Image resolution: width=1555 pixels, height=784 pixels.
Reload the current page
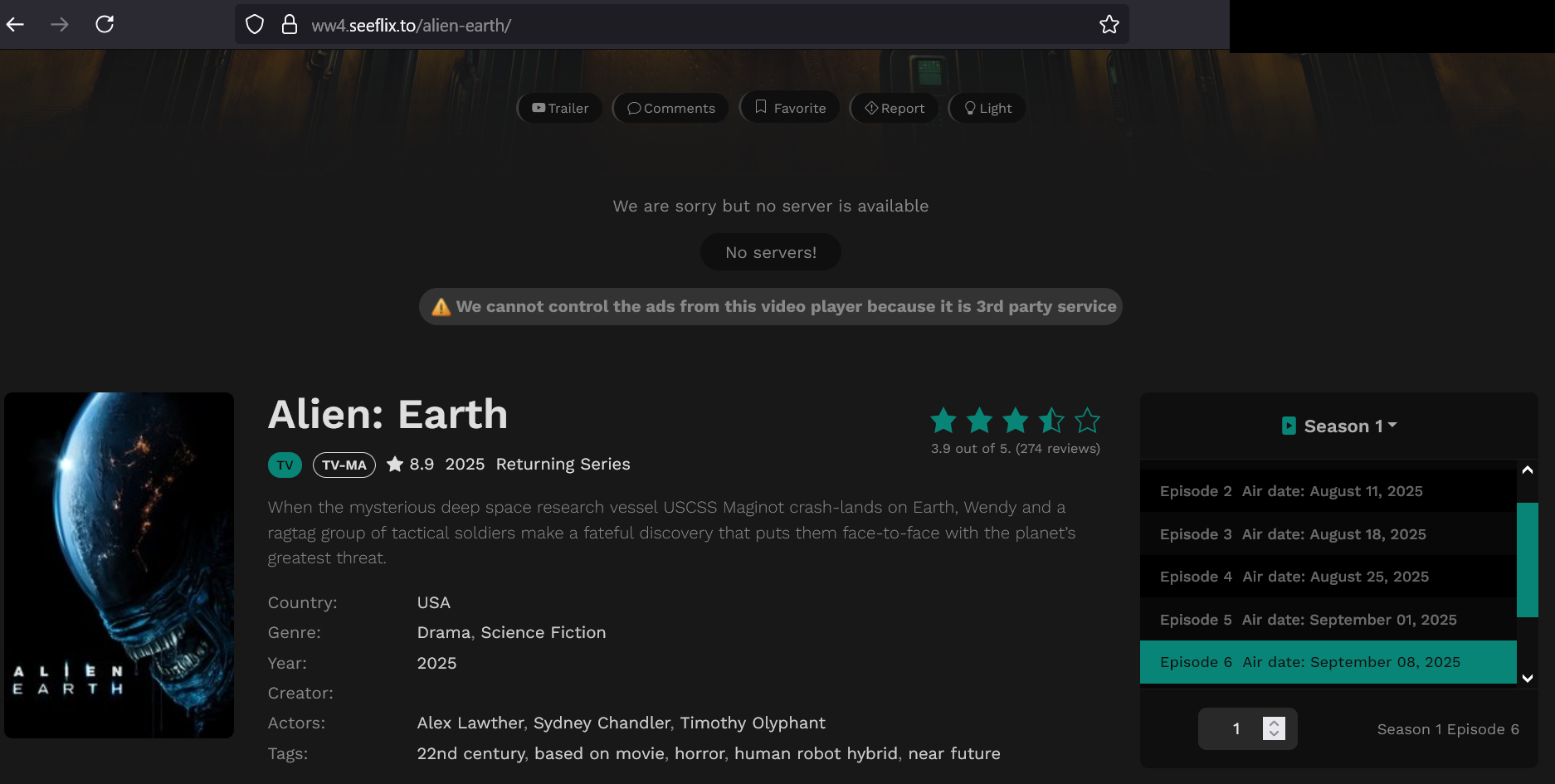tap(105, 25)
